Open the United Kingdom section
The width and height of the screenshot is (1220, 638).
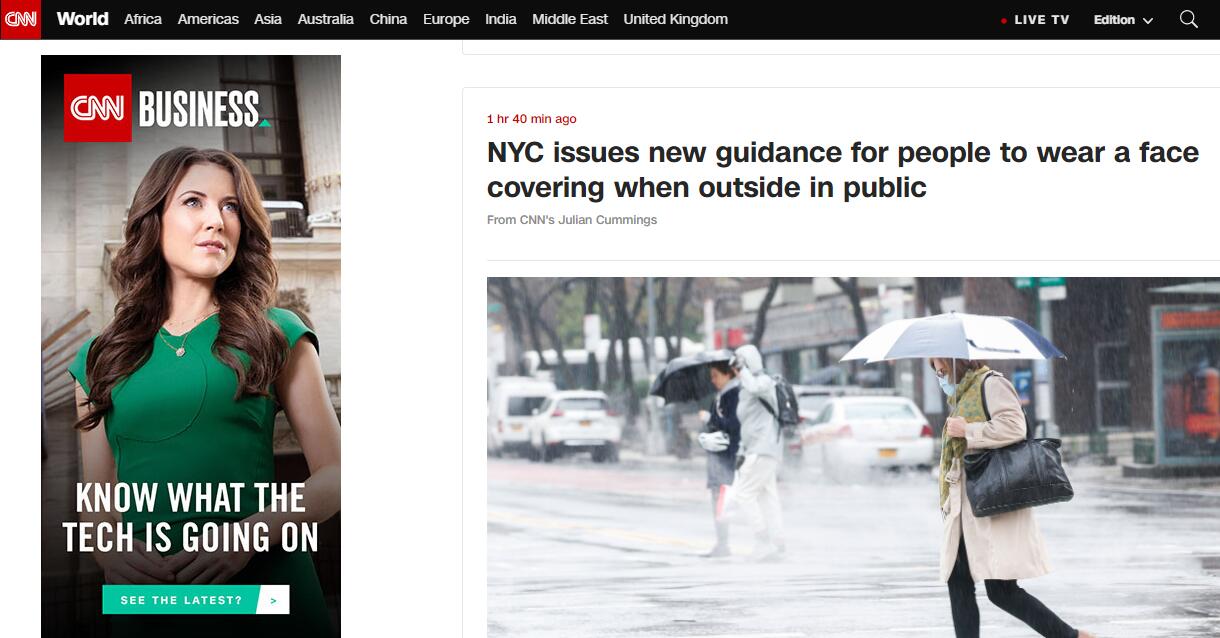tap(676, 19)
